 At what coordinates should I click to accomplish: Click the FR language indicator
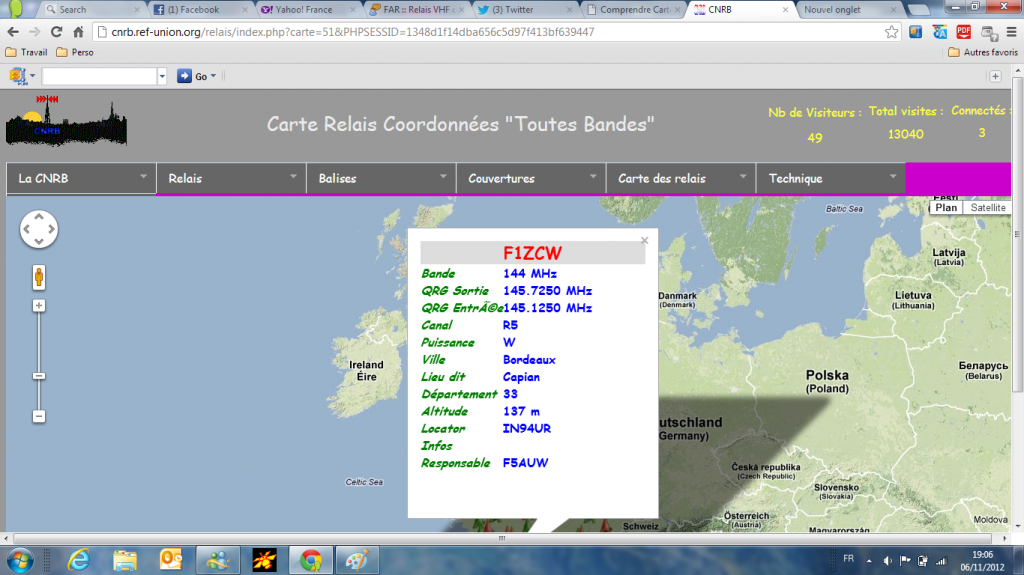848,559
